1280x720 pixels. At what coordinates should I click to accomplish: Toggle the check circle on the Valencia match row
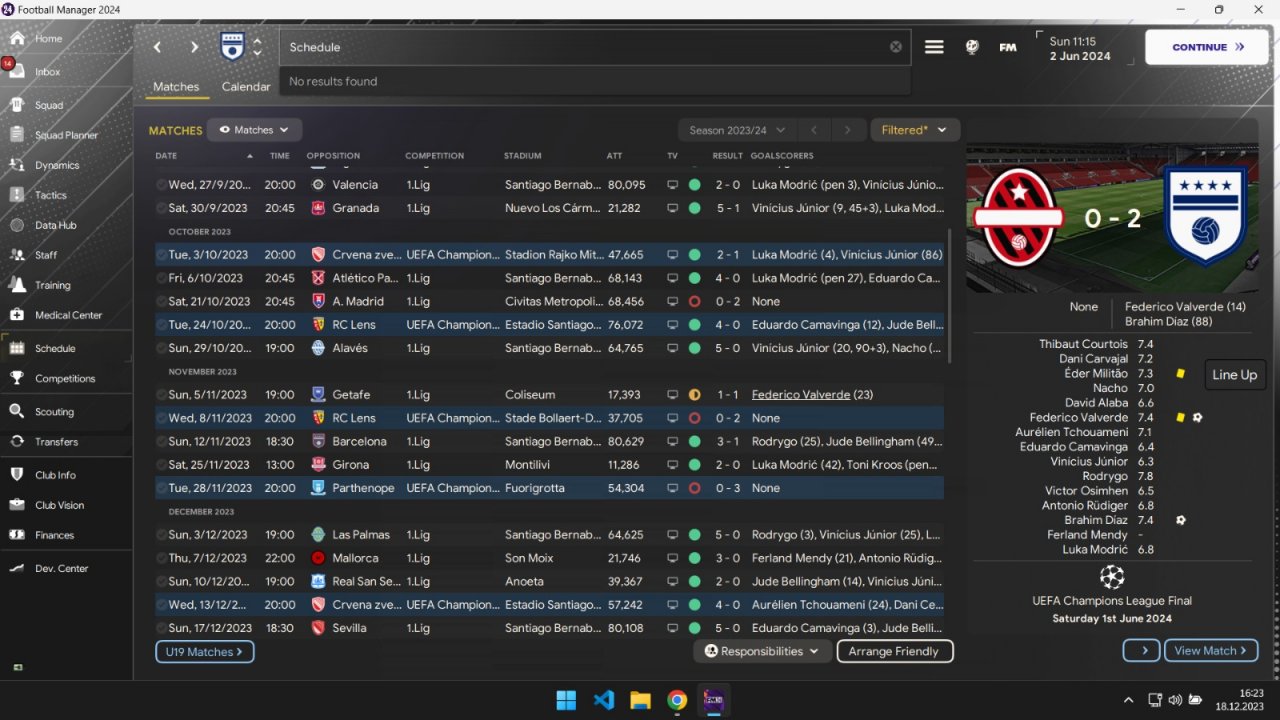(x=161, y=185)
